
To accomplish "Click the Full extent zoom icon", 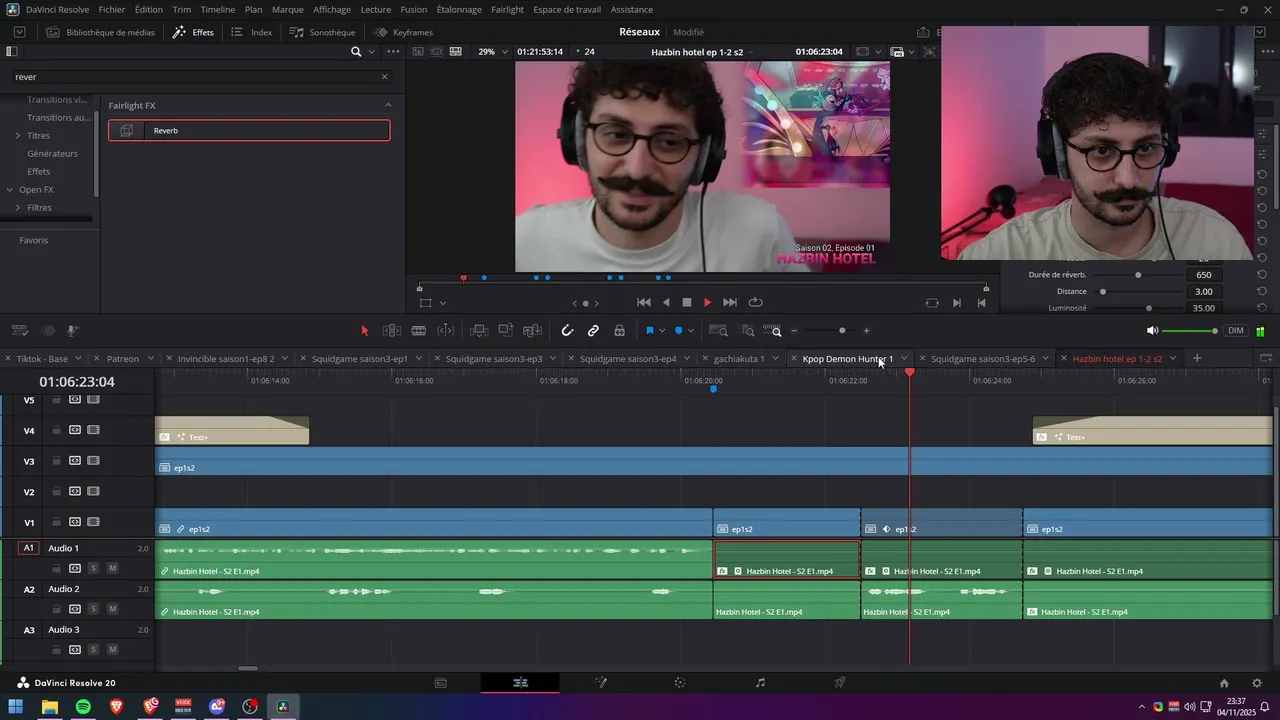I will [x=718, y=331].
